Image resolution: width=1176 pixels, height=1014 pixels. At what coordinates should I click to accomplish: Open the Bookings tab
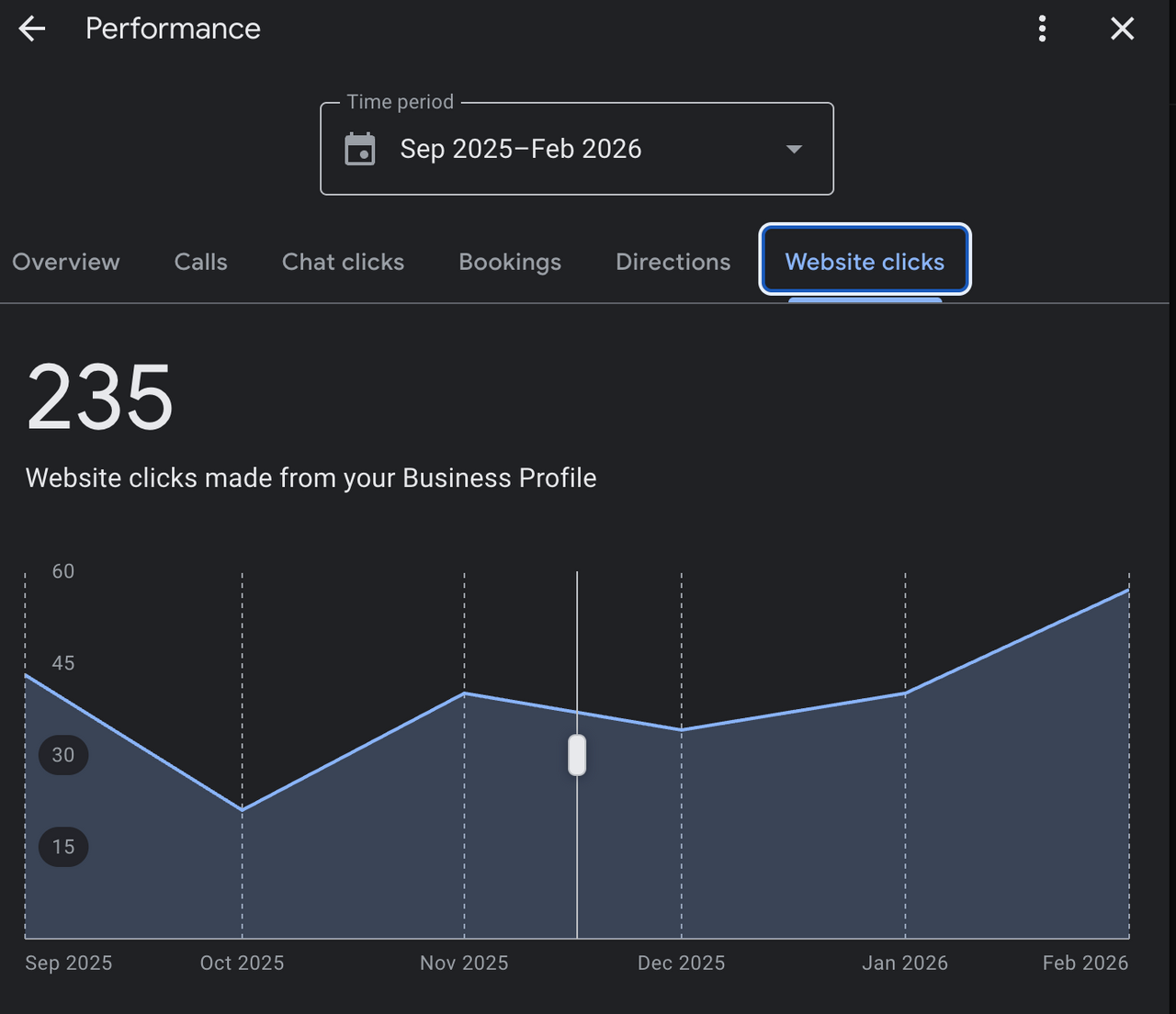pyautogui.click(x=510, y=262)
